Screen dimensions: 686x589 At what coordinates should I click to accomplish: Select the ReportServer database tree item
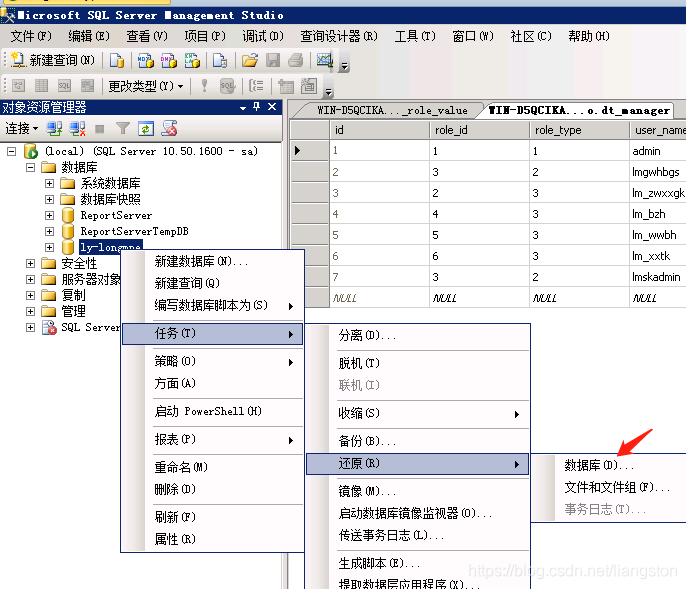116,215
